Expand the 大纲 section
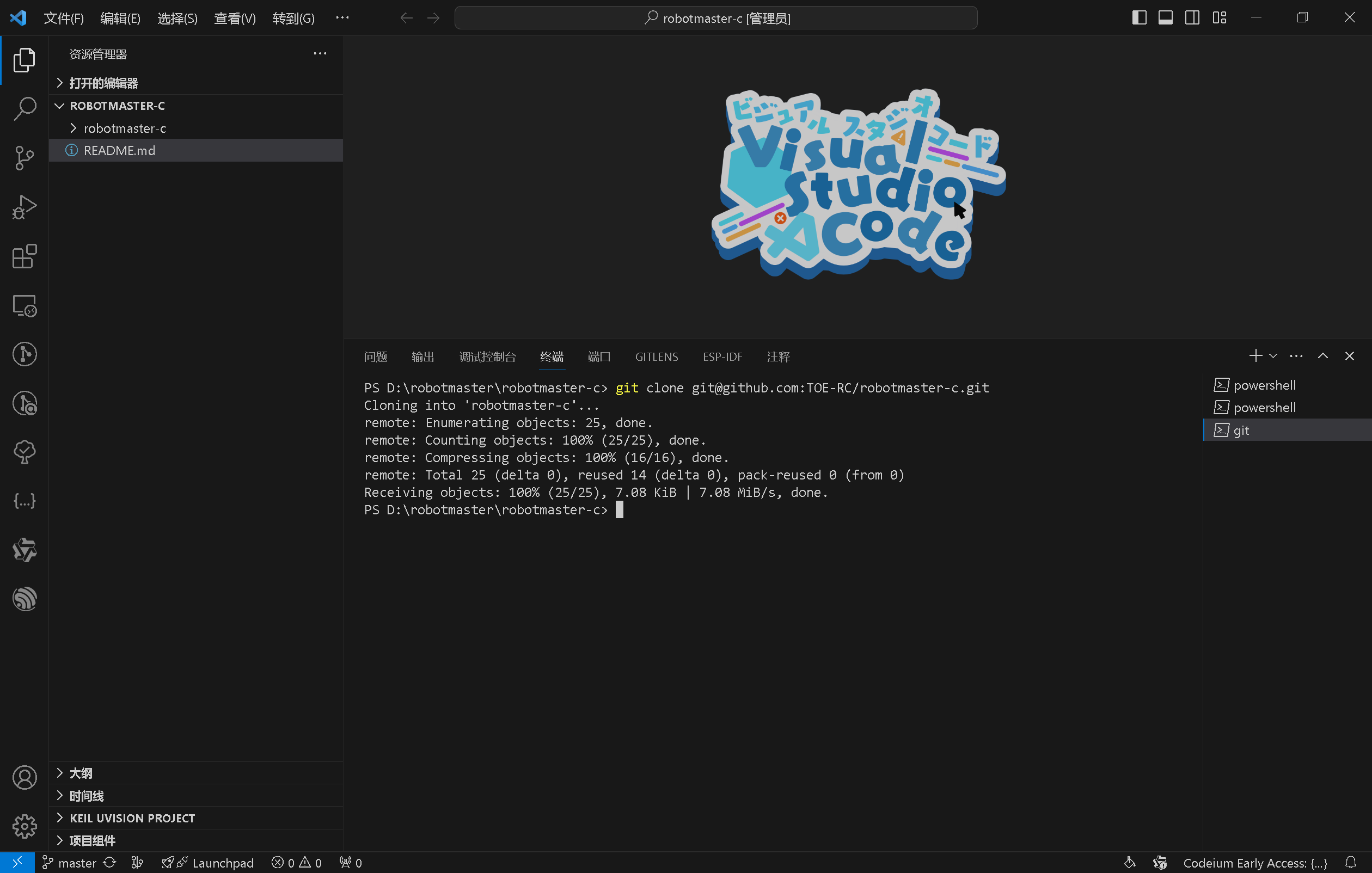This screenshot has width=1372, height=873. (x=196, y=773)
